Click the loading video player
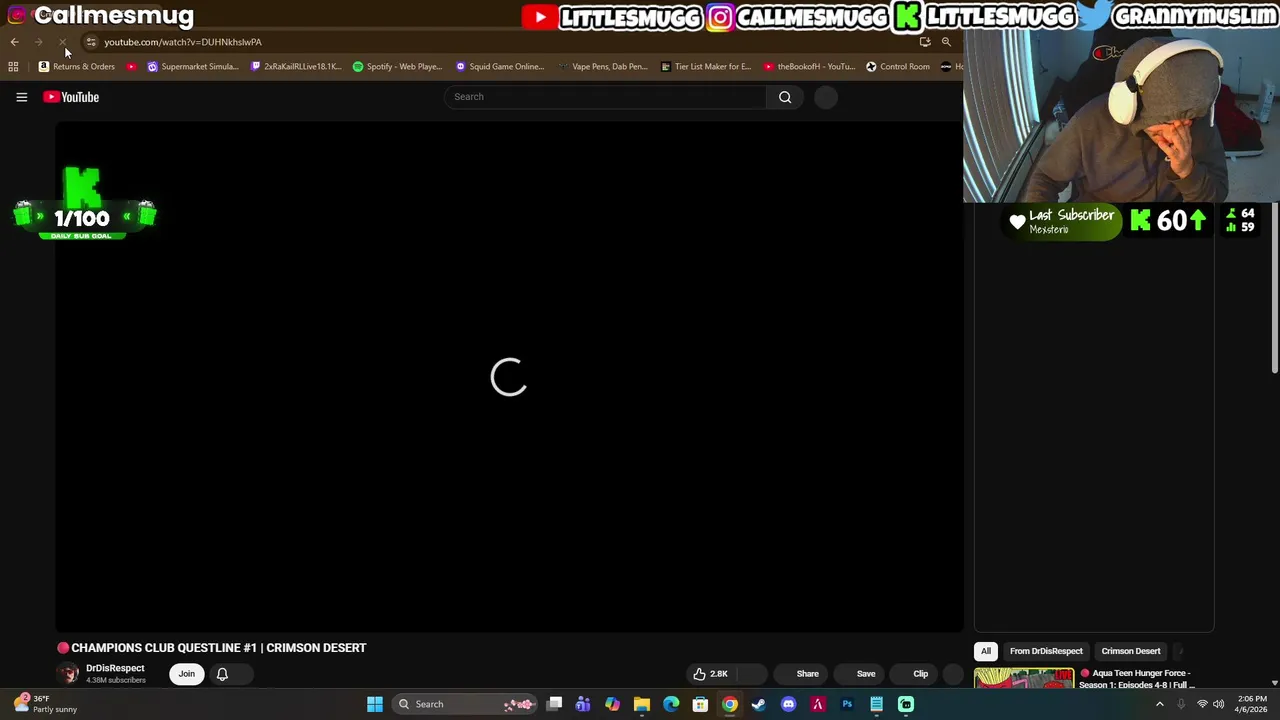 tap(509, 376)
